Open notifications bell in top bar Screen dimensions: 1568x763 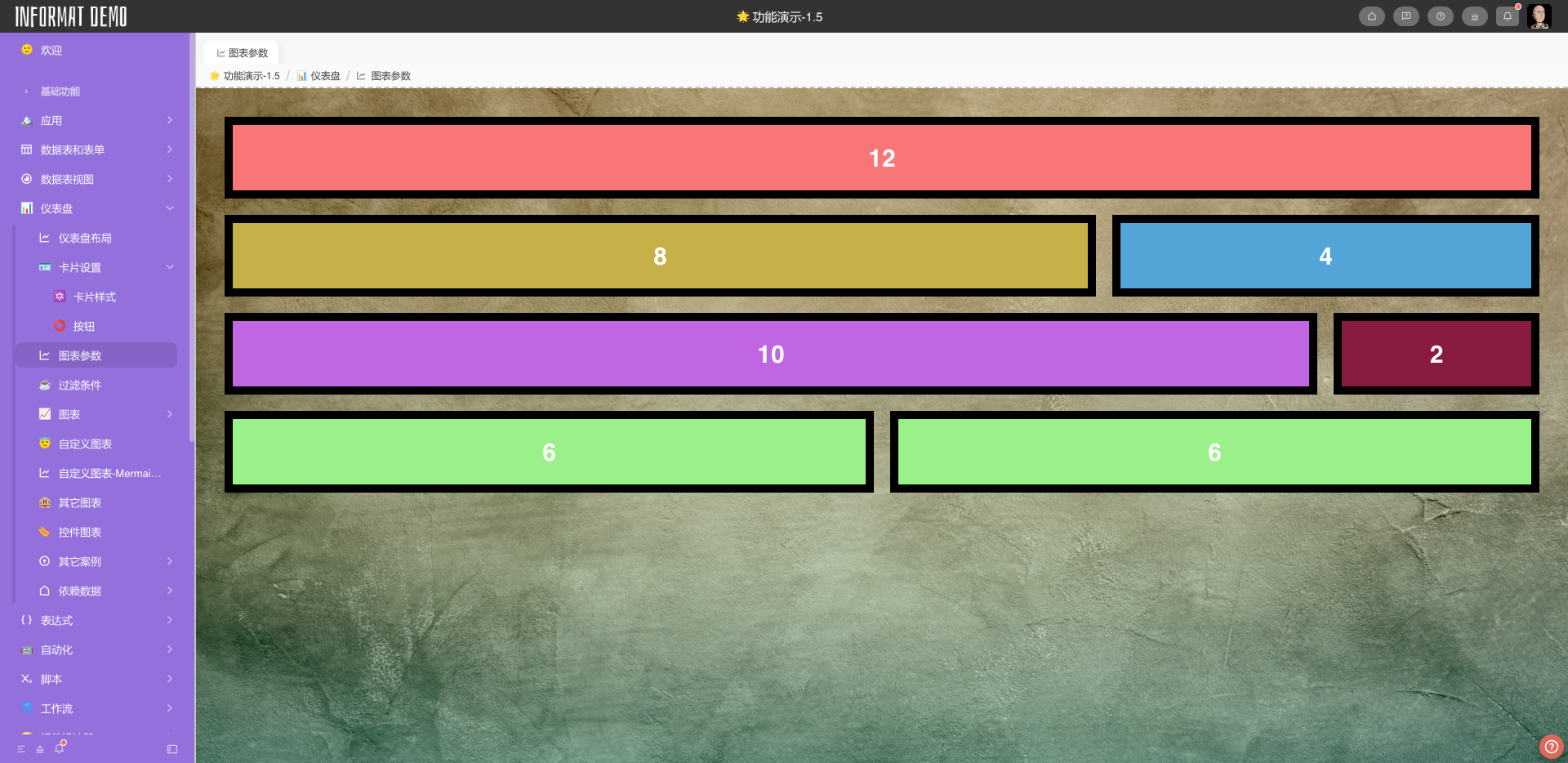click(1508, 16)
